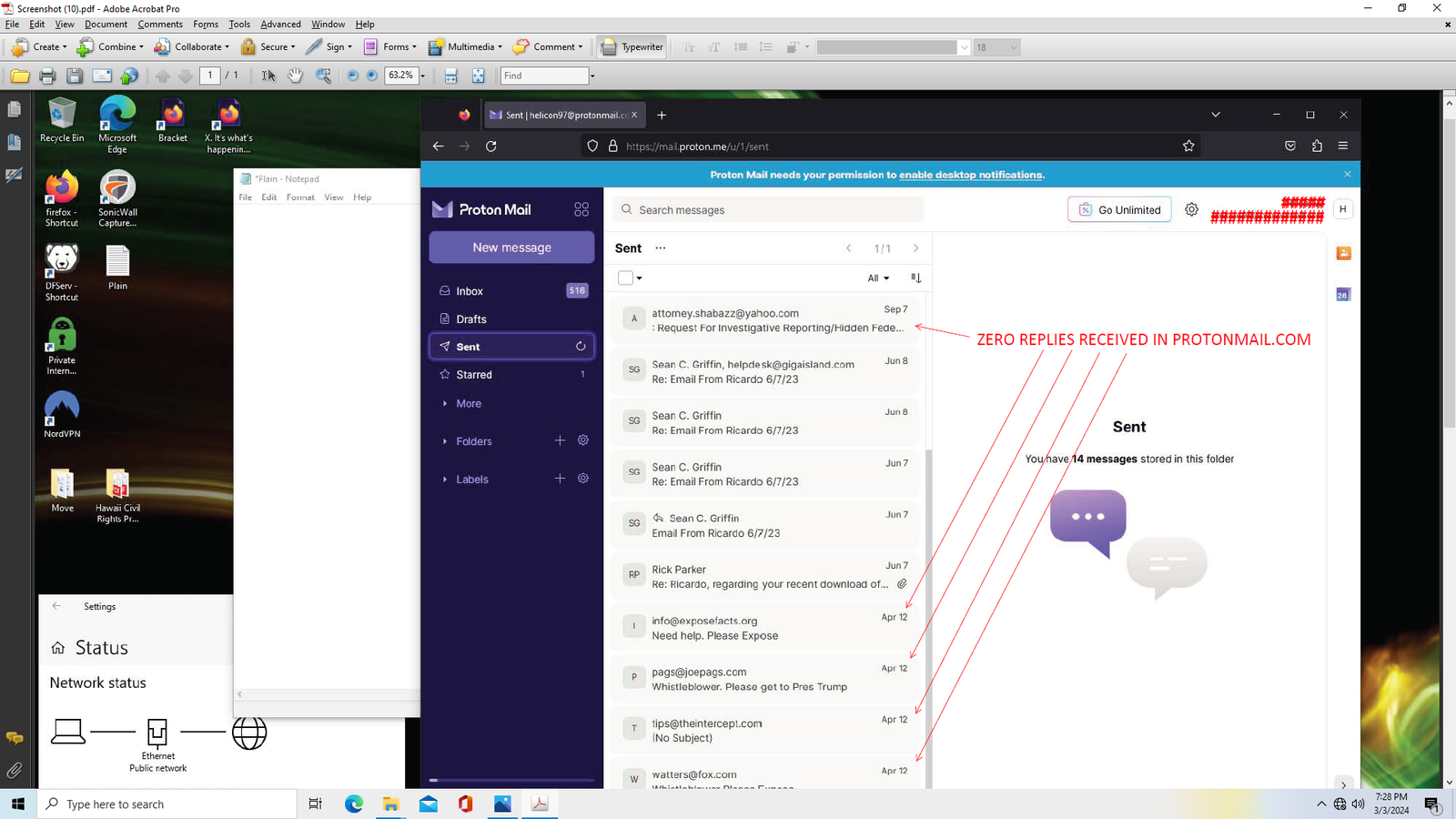This screenshot has height=819, width=1456.
Task: Open the Advanced menu
Action: click(x=280, y=25)
